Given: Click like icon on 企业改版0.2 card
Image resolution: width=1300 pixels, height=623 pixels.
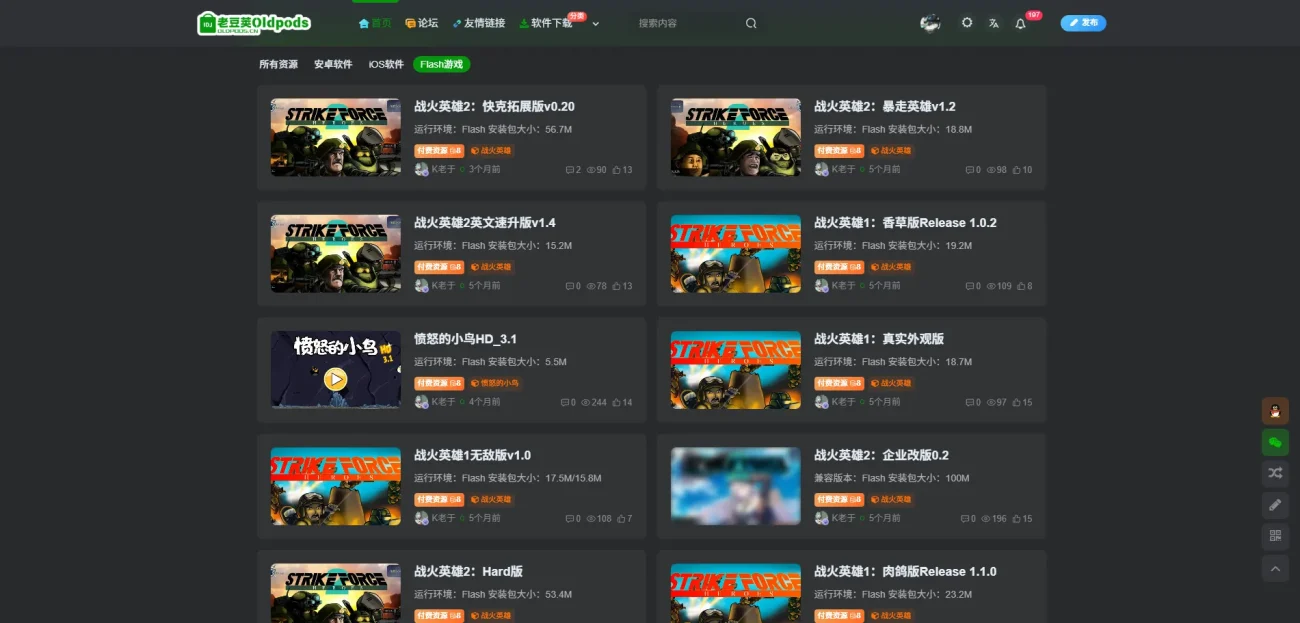Looking at the screenshot, I should point(1016,519).
